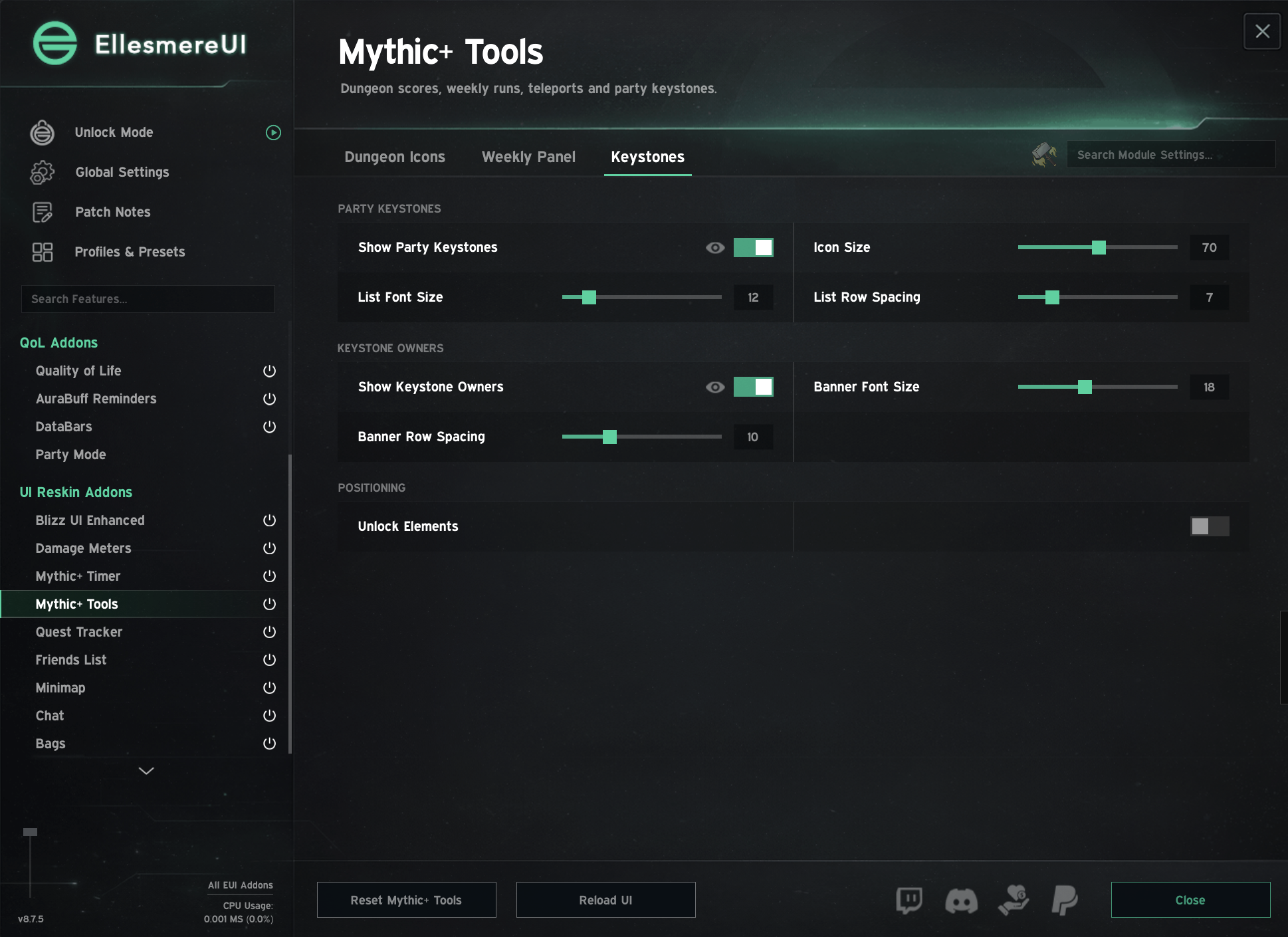Open the Twitch link icon
Screen dimensions: 1288x937
[x=909, y=900]
